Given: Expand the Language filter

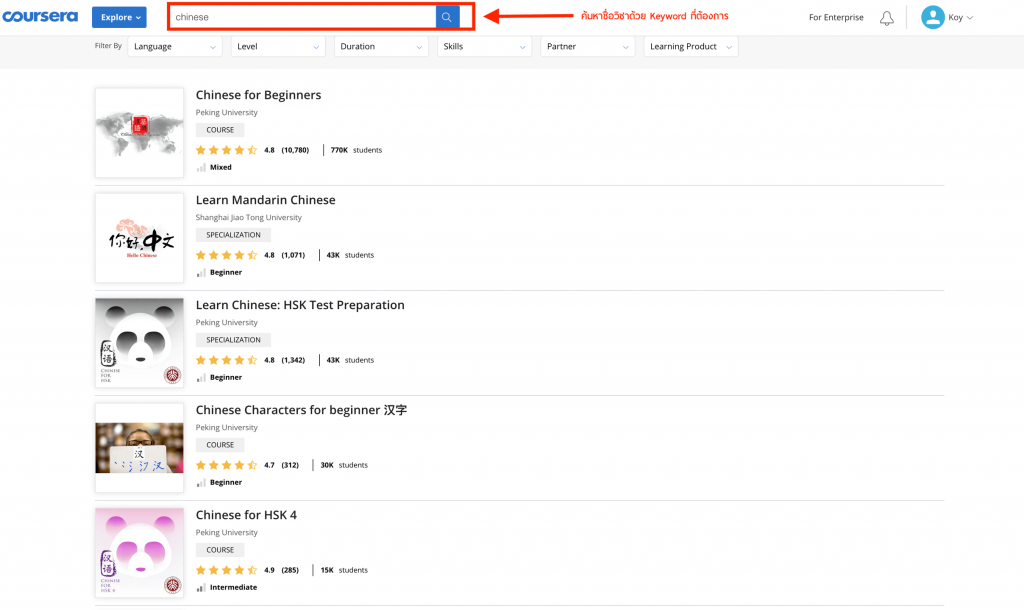Looking at the screenshot, I should [x=175, y=46].
